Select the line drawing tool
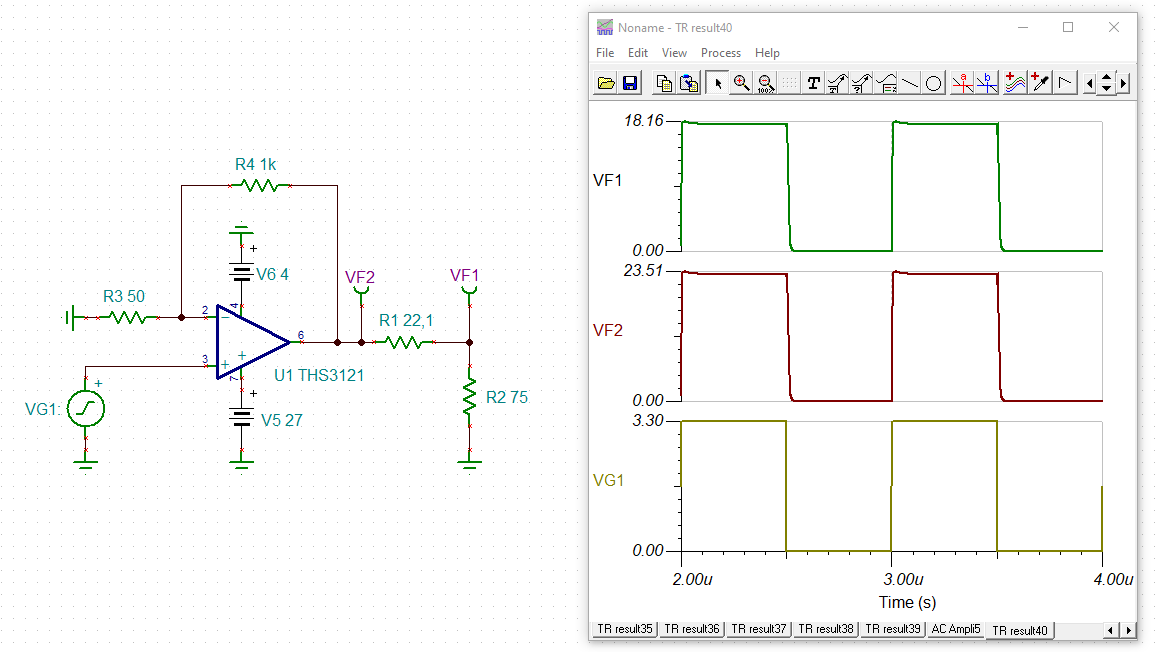Image resolution: width=1162 pixels, height=652 pixels. point(910,83)
